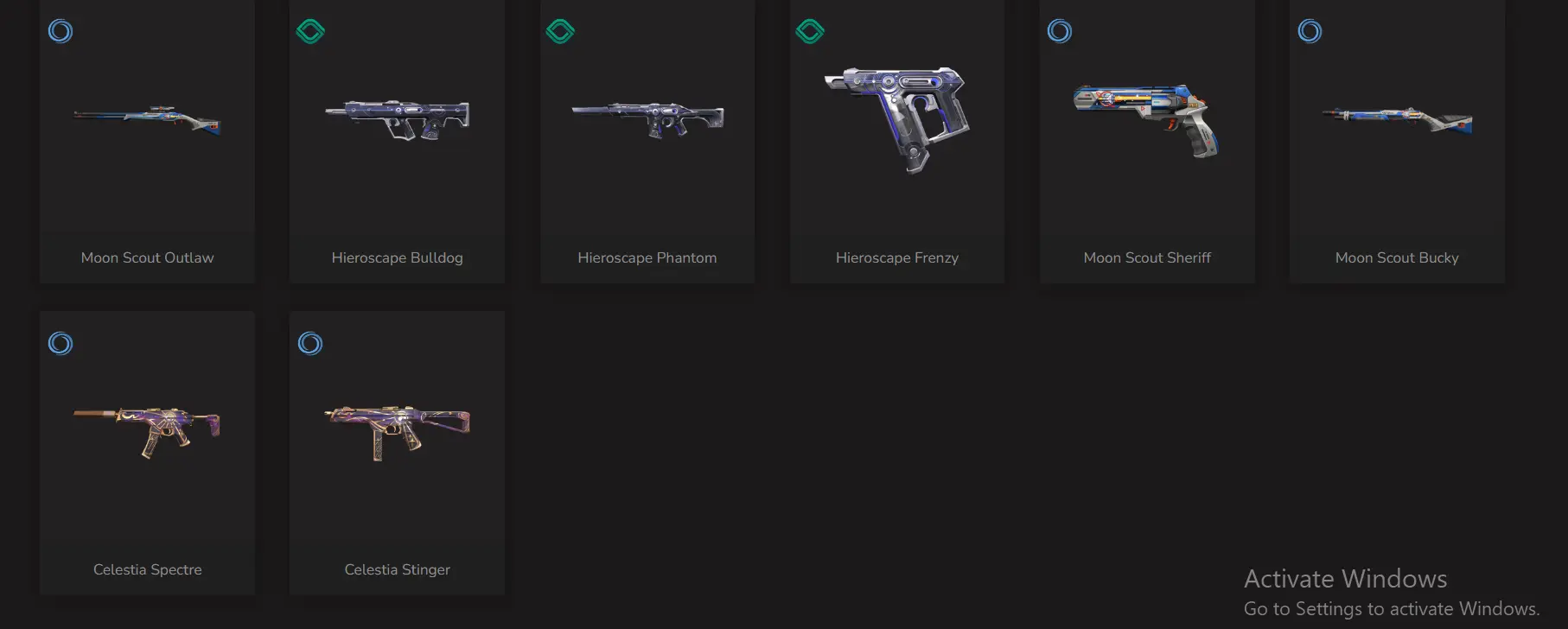Image resolution: width=1568 pixels, height=629 pixels.
Task: Click the blue tier icon on Moon Scout Bucky card
Action: (x=1310, y=32)
